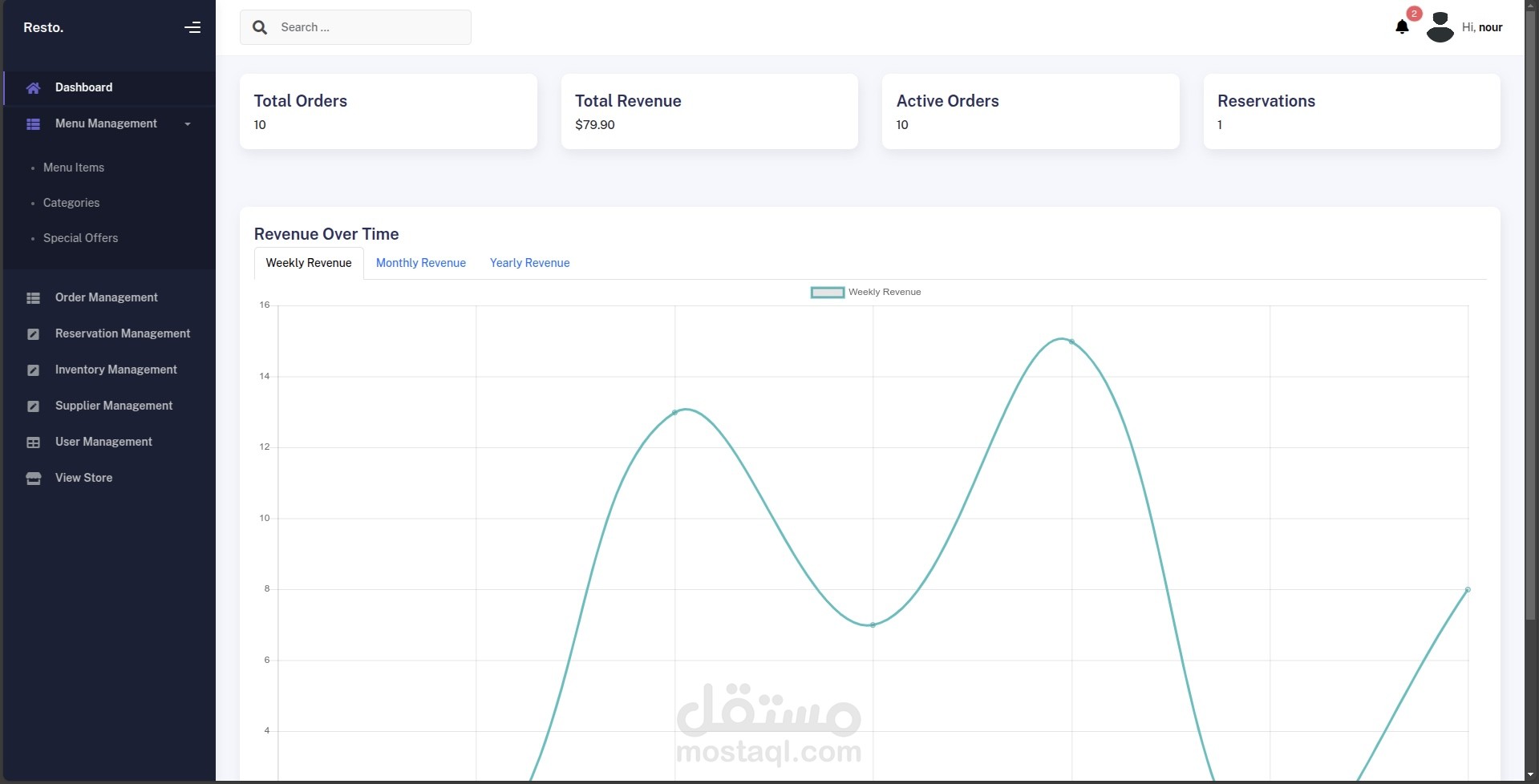Click the scrollbar down arrow
Image resolution: width=1539 pixels, height=784 pixels.
click(1531, 775)
